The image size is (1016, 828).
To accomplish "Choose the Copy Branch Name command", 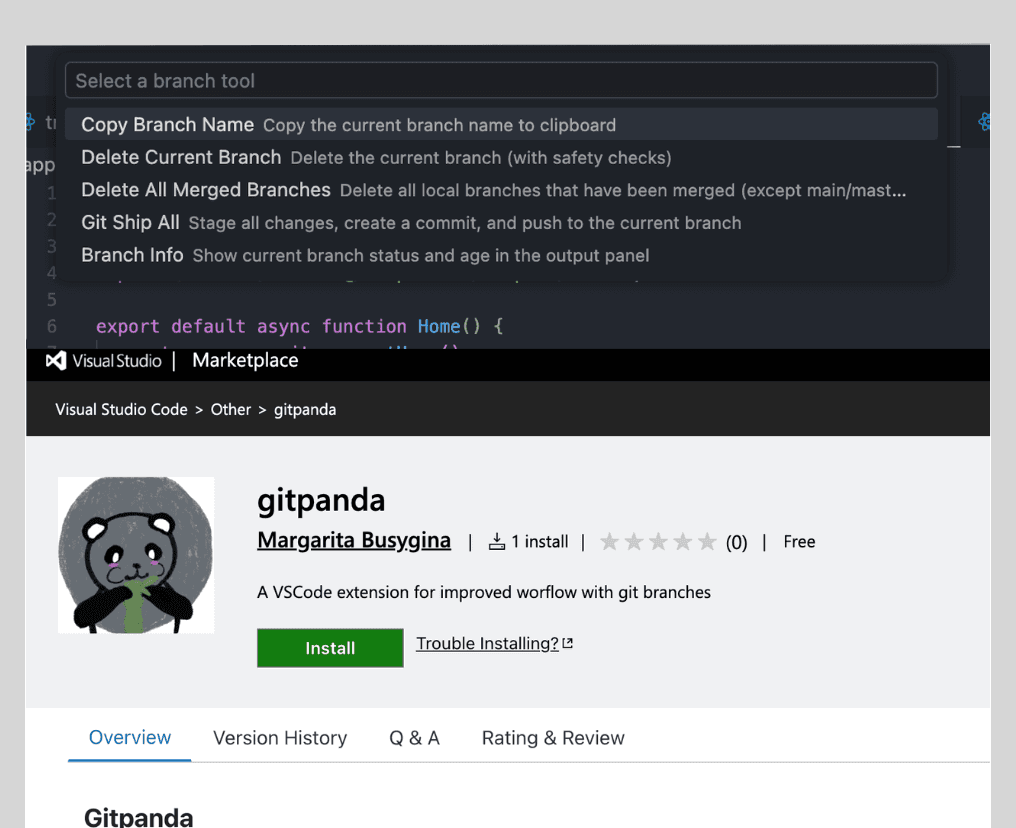I will point(167,124).
